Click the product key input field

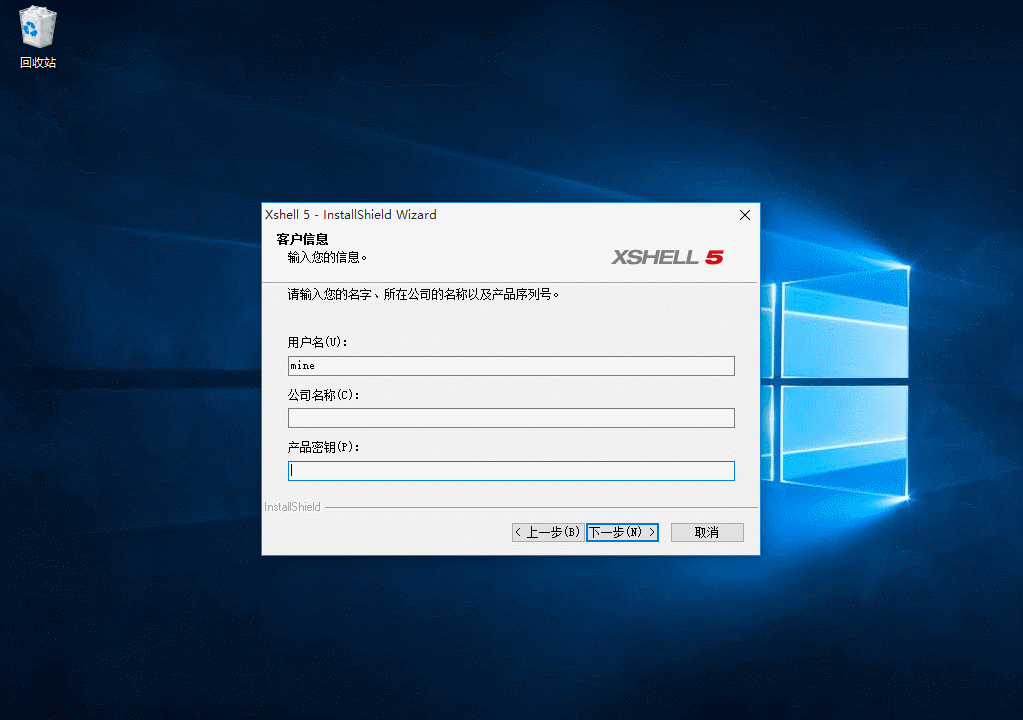click(x=511, y=471)
